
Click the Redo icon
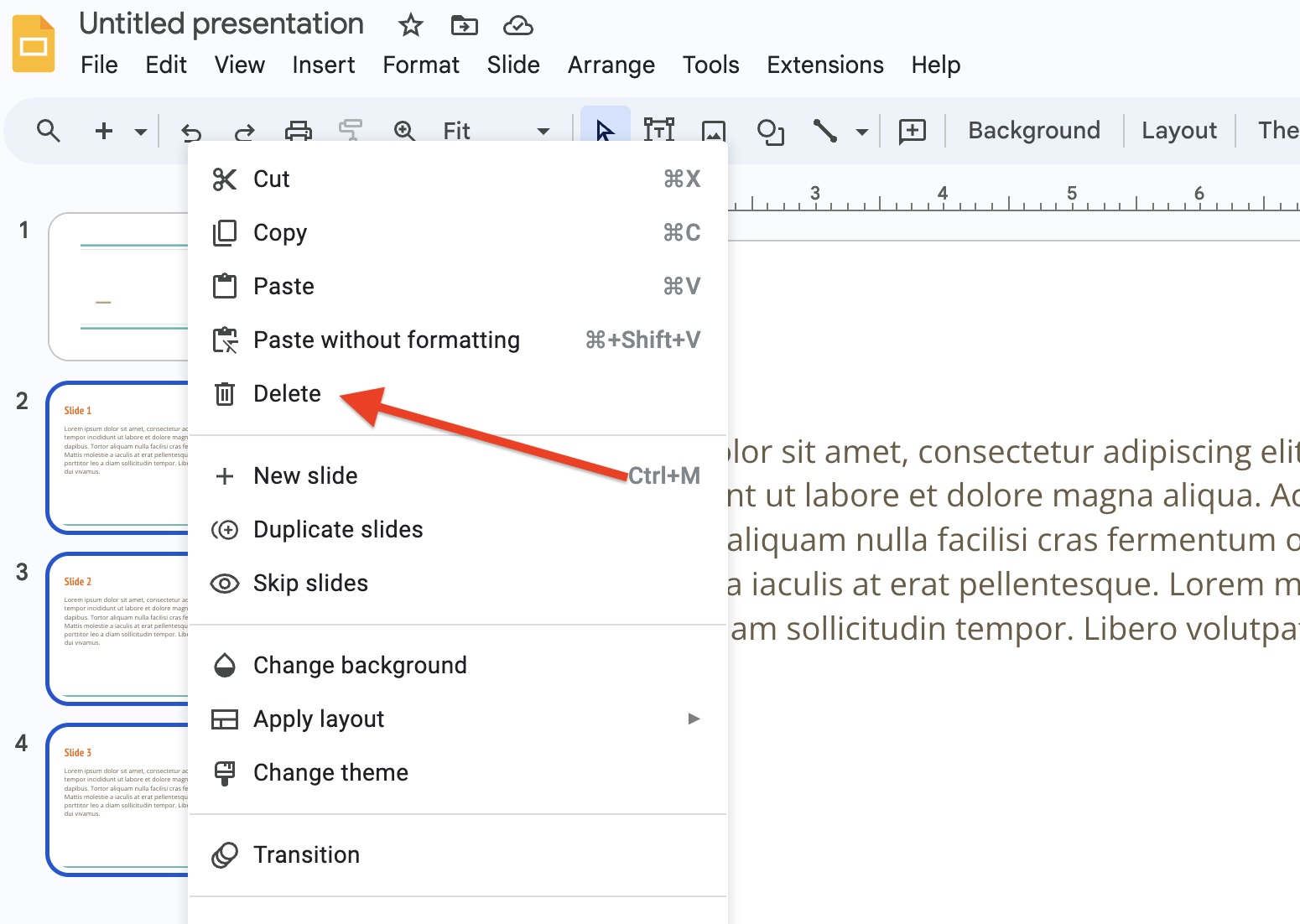pyautogui.click(x=243, y=131)
